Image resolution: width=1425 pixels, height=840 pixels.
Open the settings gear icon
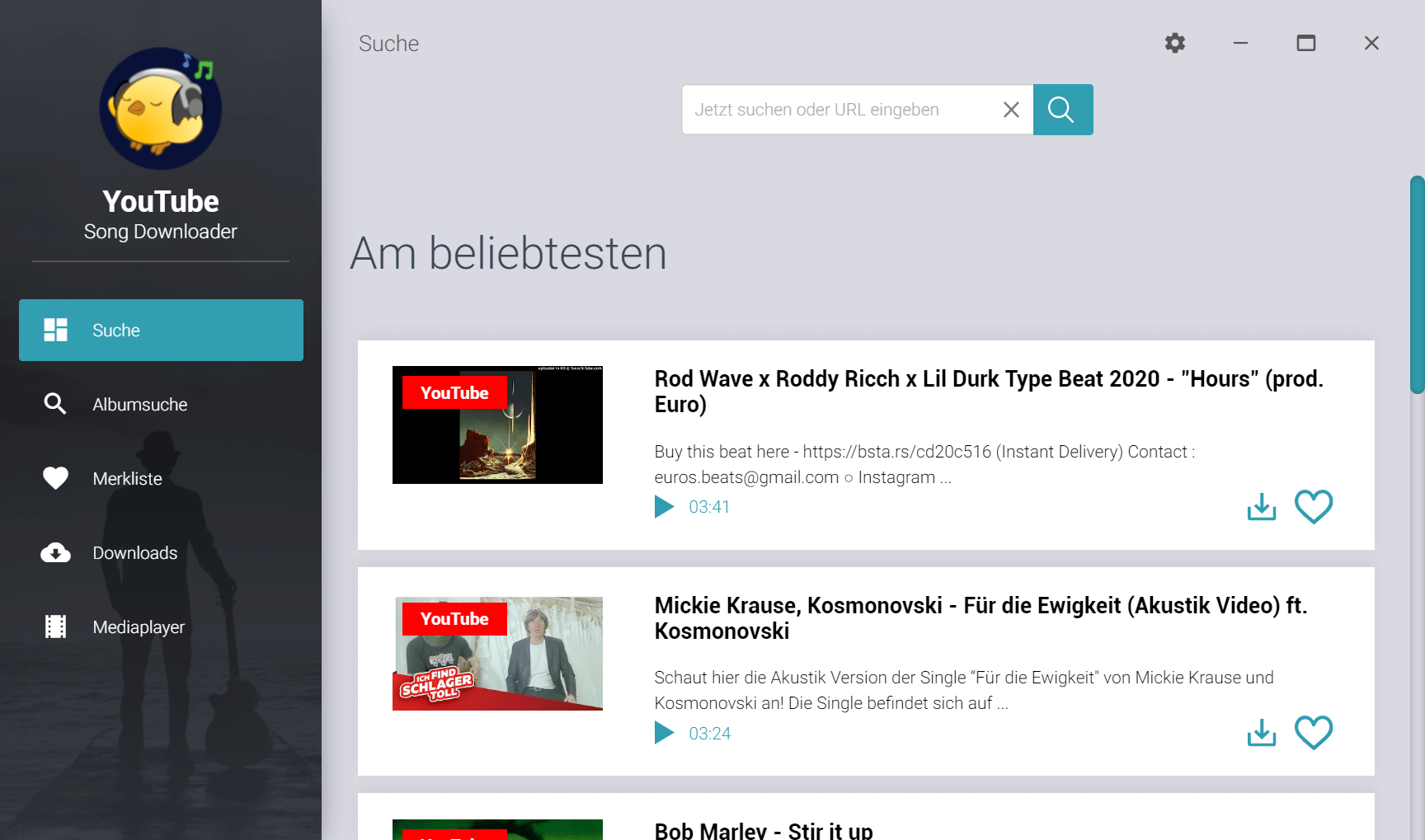coord(1174,43)
